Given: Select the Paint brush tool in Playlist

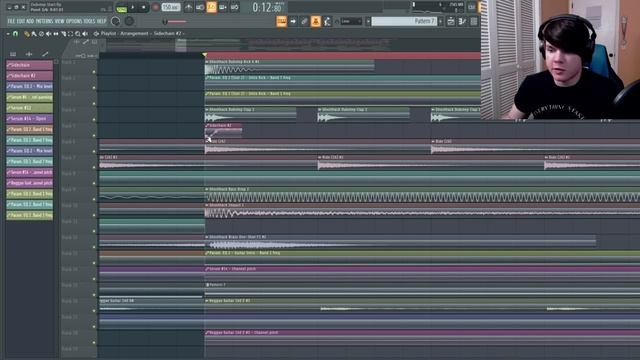Looking at the screenshot, I should coord(34,34).
